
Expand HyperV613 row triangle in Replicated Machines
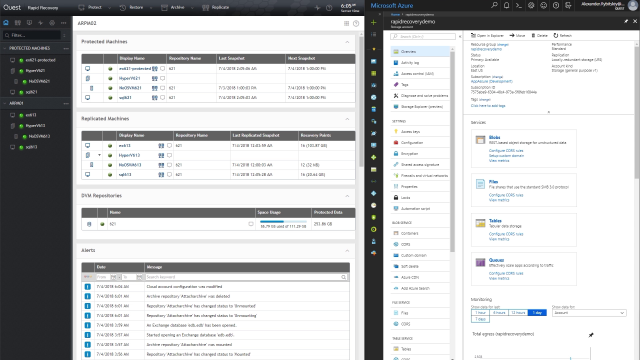click(99, 155)
